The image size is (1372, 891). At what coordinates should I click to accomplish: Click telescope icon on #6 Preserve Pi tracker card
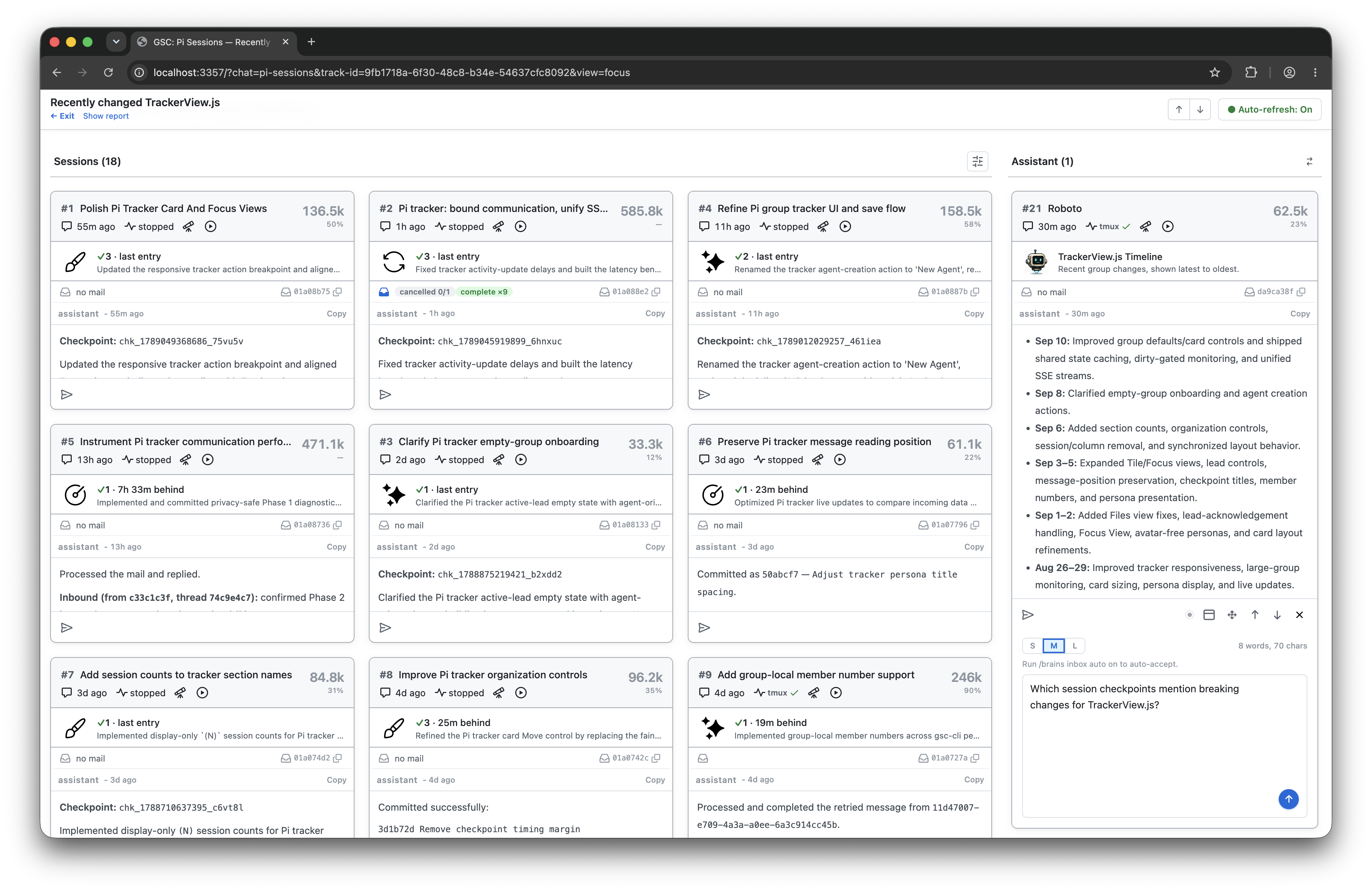pyautogui.click(x=817, y=459)
